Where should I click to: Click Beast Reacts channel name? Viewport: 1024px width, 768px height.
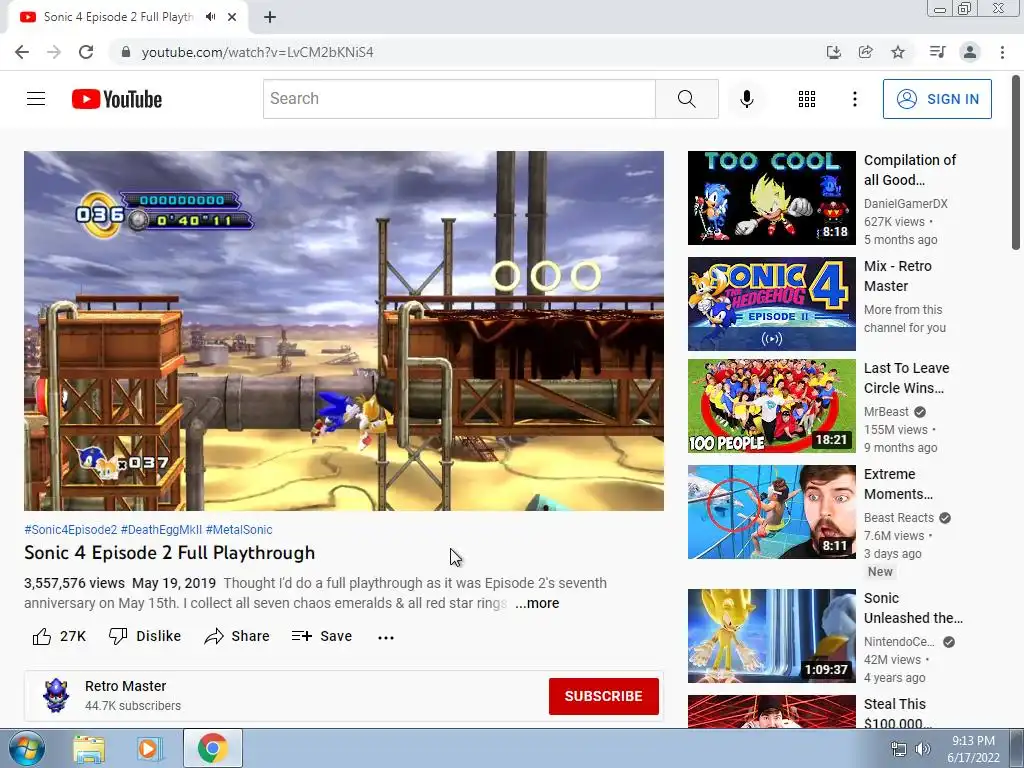tap(899, 518)
